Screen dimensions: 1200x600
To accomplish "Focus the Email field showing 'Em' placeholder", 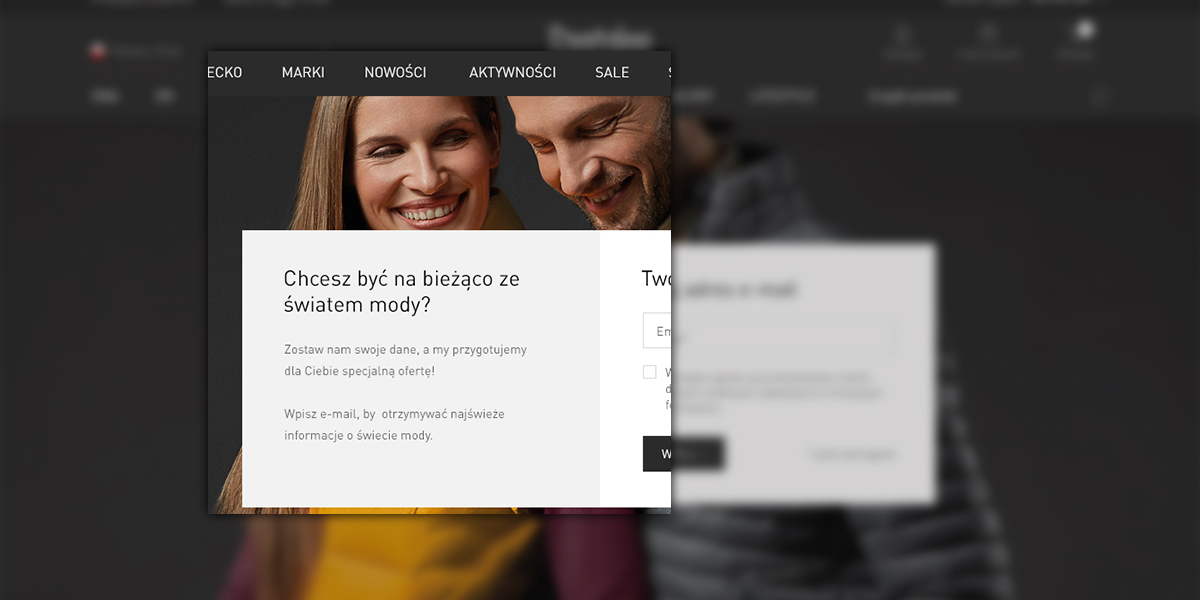I will [x=657, y=331].
